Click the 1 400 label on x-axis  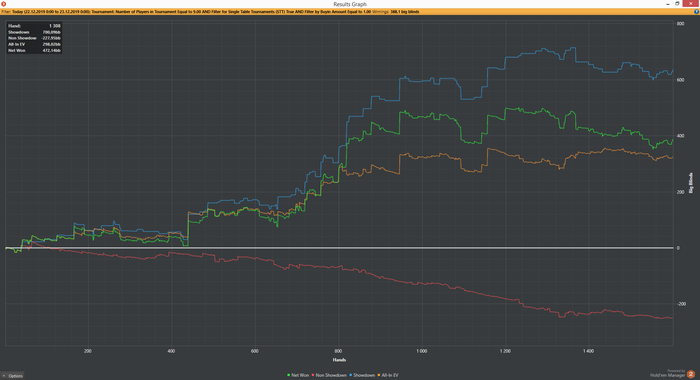tap(588, 351)
